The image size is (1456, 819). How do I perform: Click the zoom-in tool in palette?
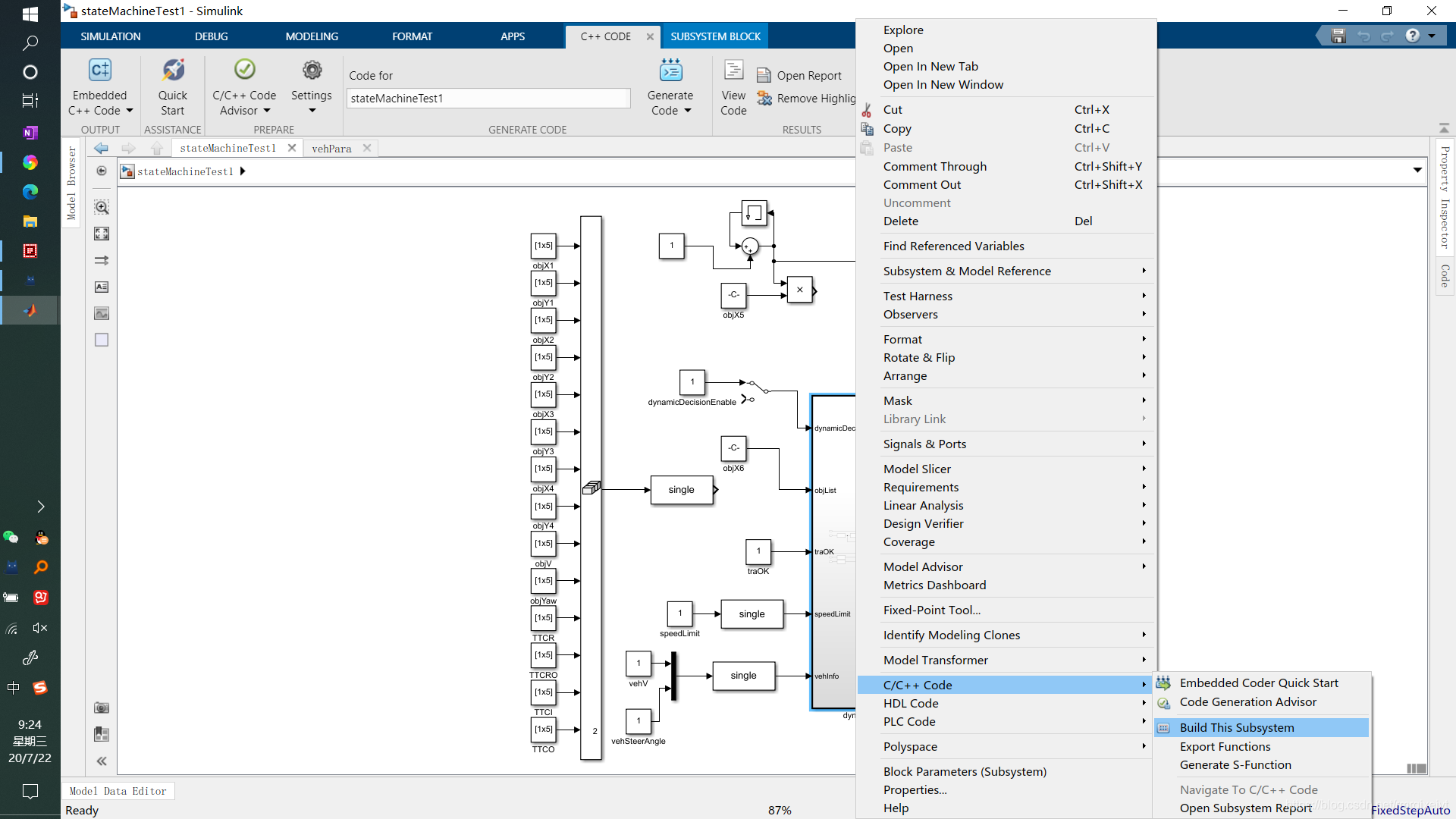pos(102,207)
